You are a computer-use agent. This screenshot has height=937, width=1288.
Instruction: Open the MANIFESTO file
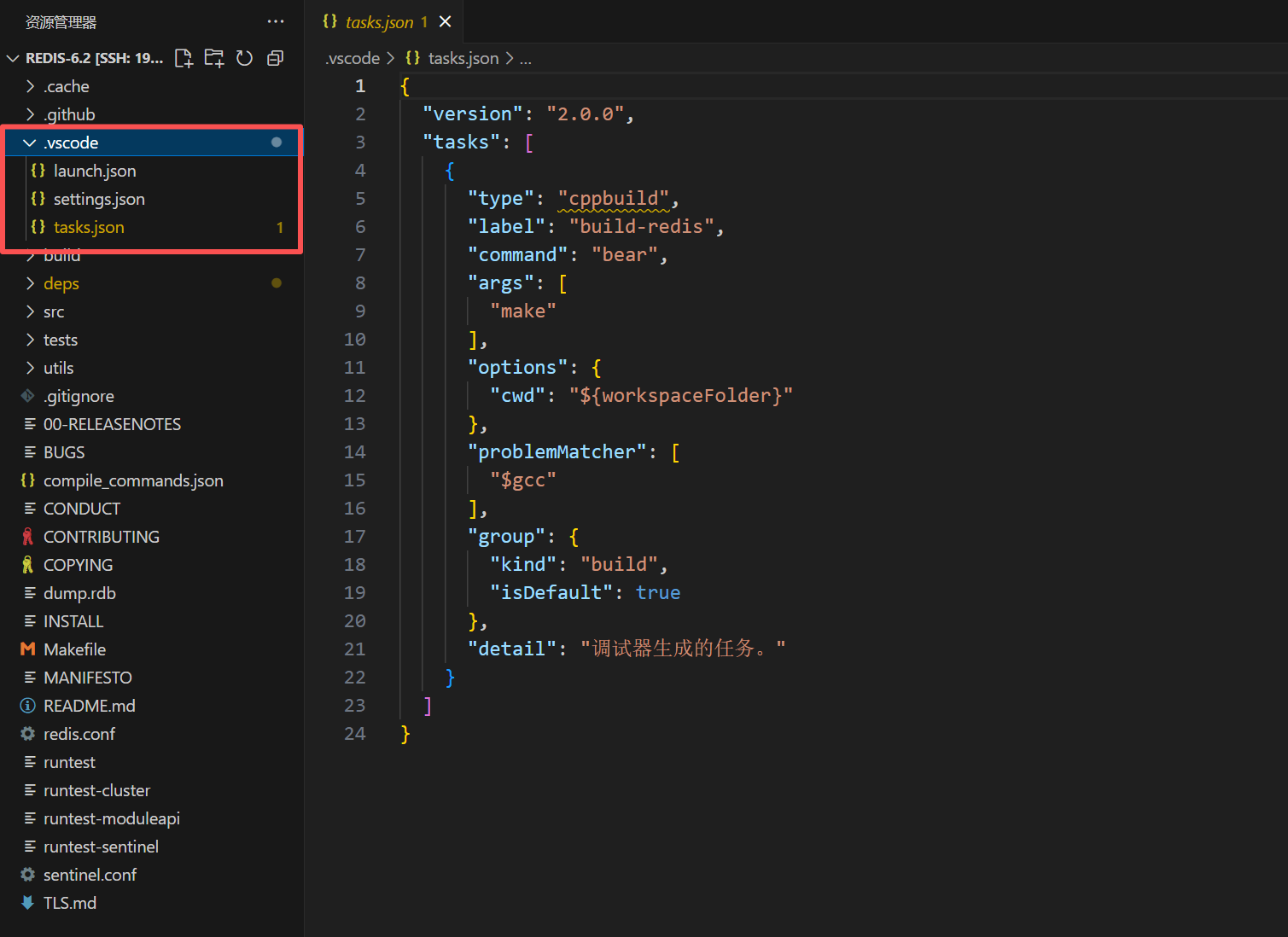tap(152, 678)
